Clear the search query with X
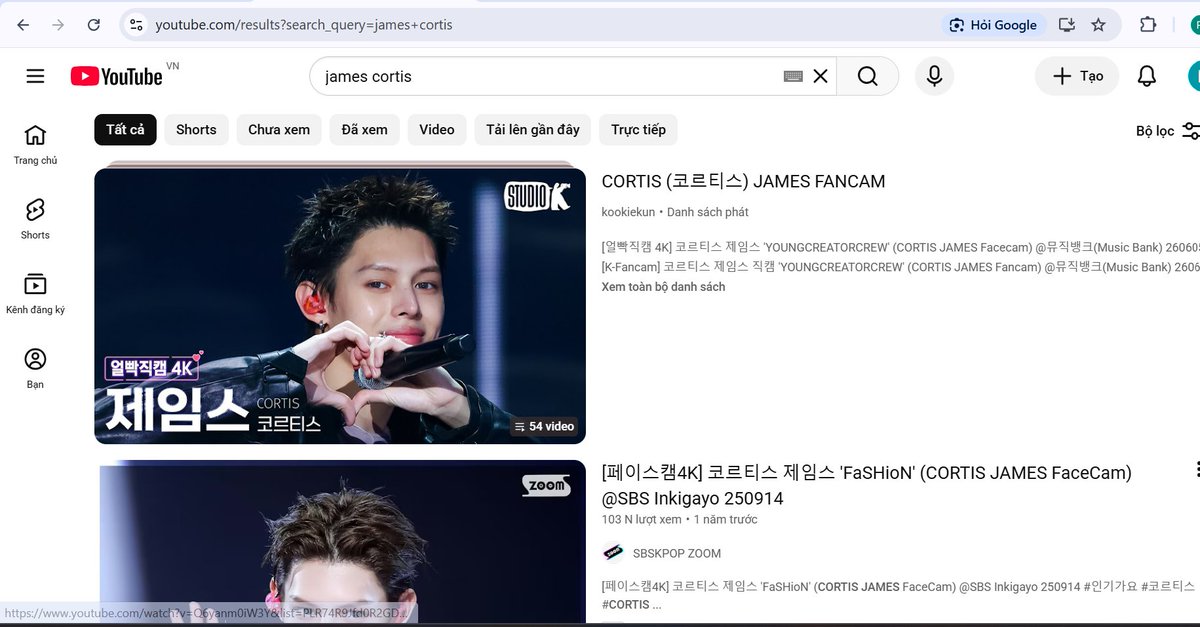 (x=820, y=76)
